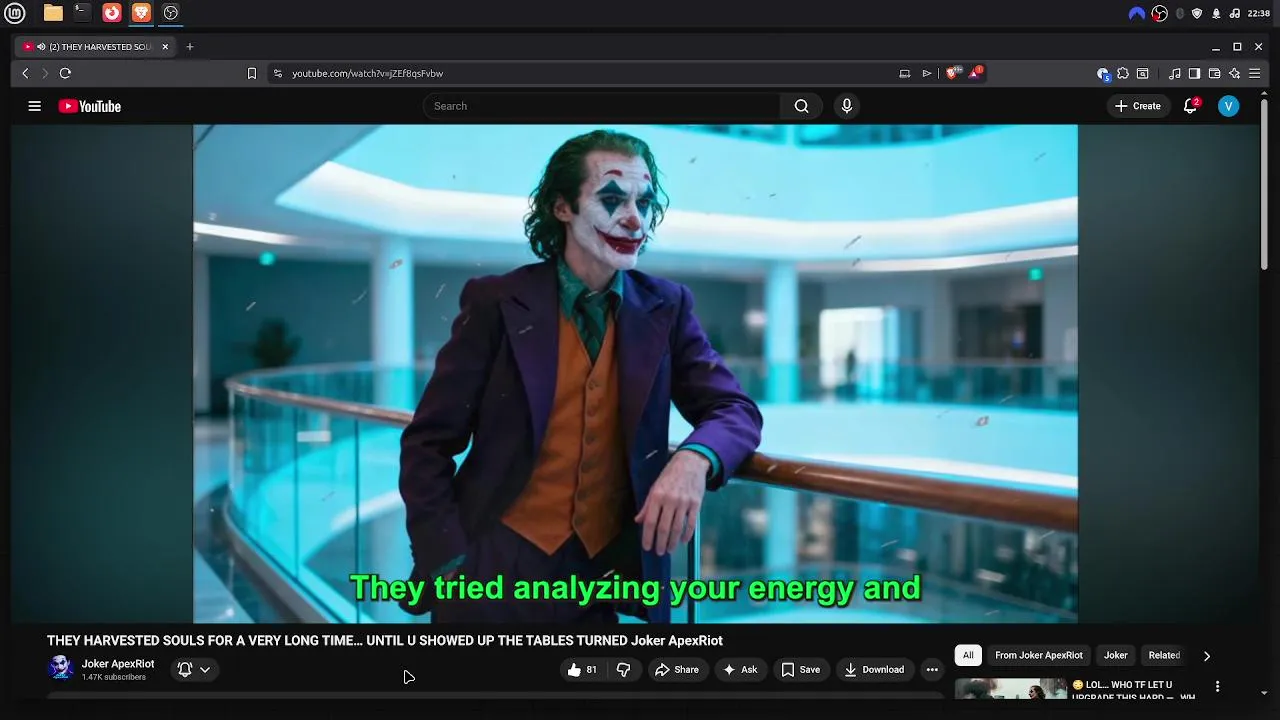
Task: Select the From Joker ApexRiot chip
Action: [x=1038, y=656]
